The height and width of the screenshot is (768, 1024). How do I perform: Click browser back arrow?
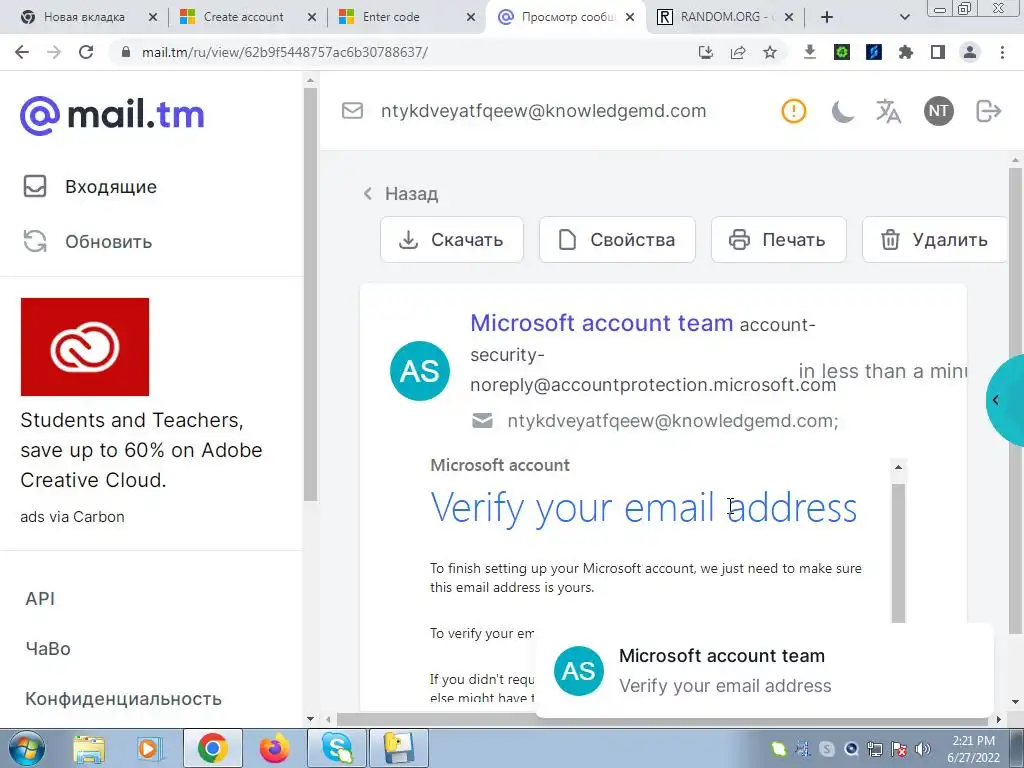pos(22,52)
